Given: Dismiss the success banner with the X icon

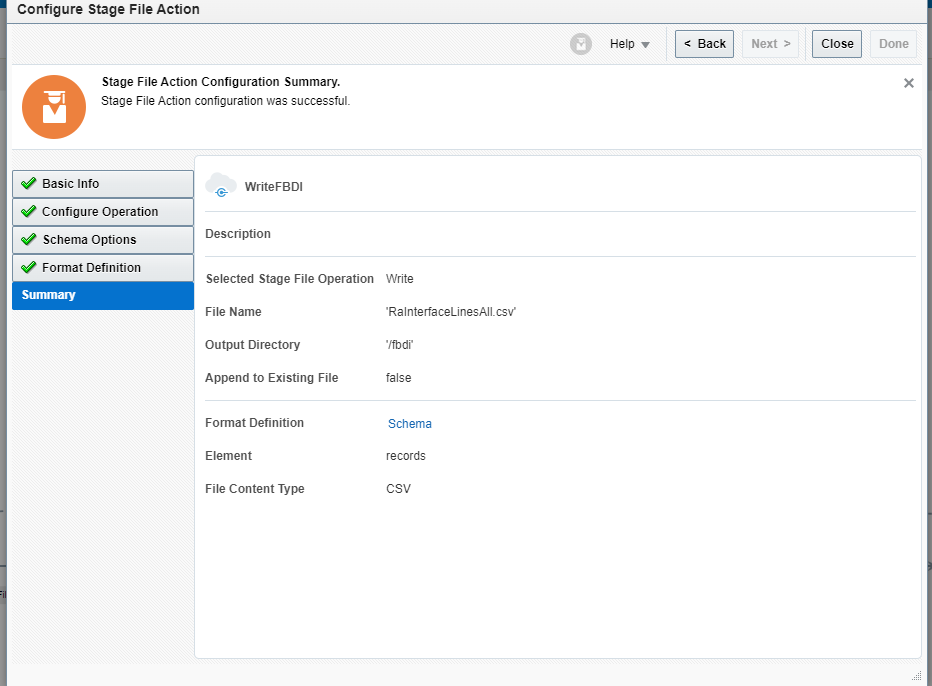Looking at the screenshot, I should point(908,83).
